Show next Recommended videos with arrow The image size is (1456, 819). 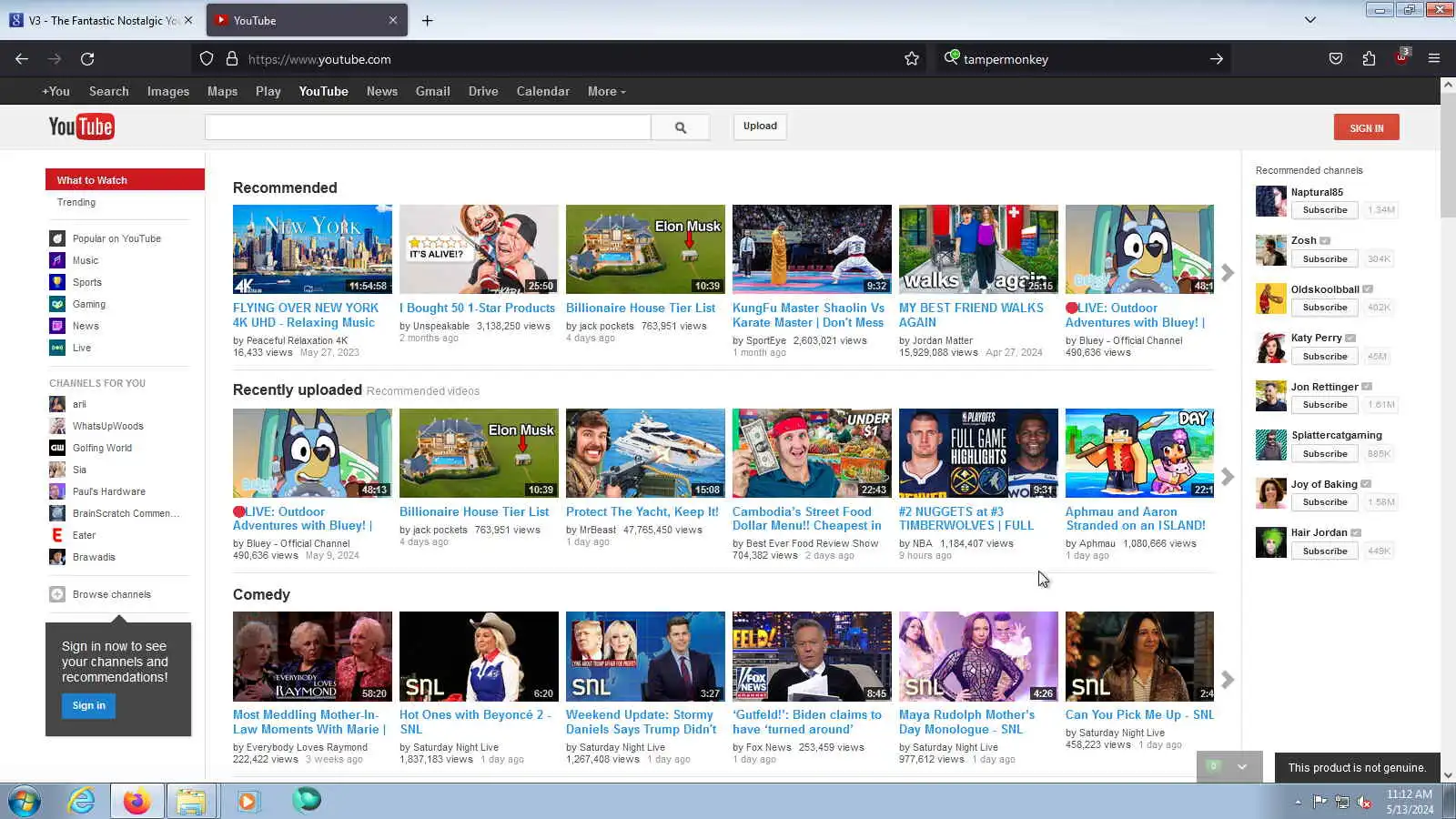[x=1228, y=273]
